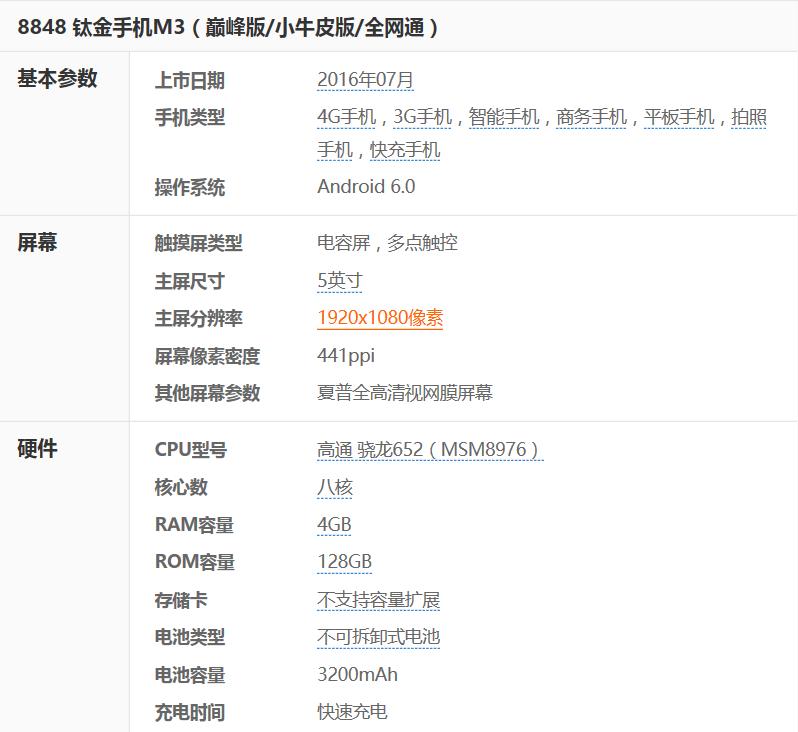Click the 夏普全高清视网膜屏幕 value

click(x=405, y=392)
